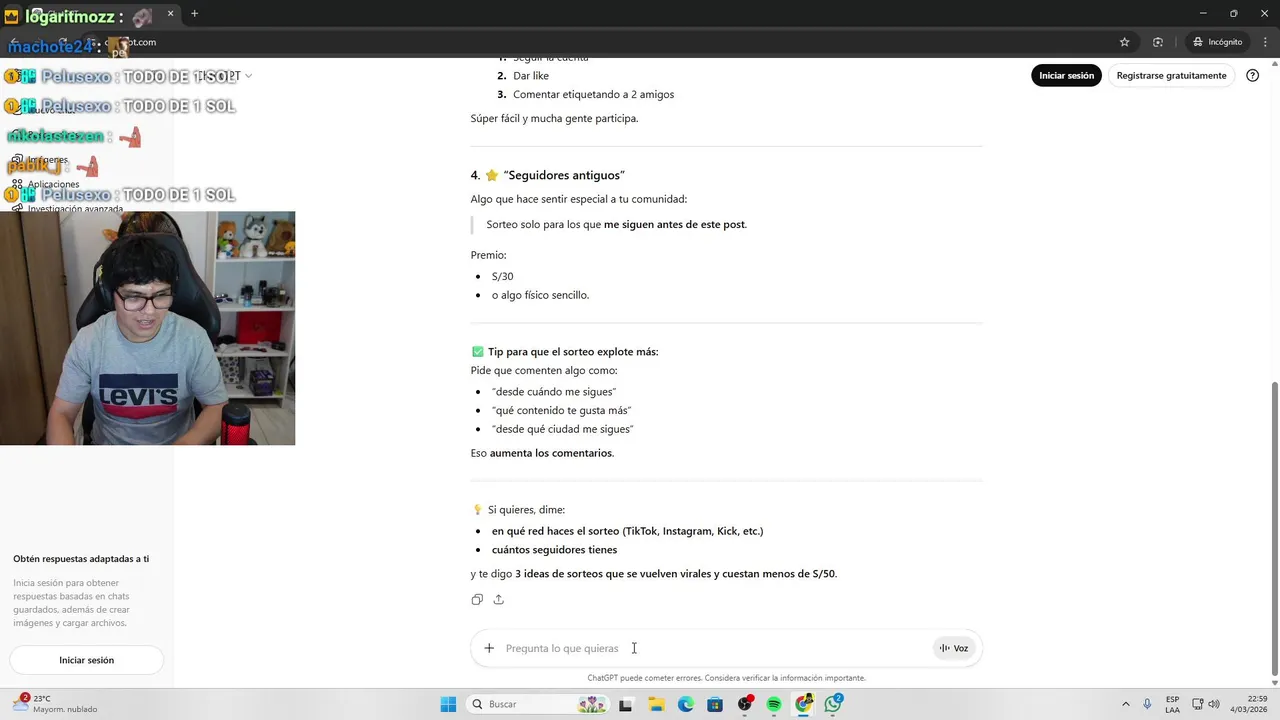The width and height of the screenshot is (1280, 720).
Task: Show hidden tray icons with the chevron
Action: tap(1125, 704)
